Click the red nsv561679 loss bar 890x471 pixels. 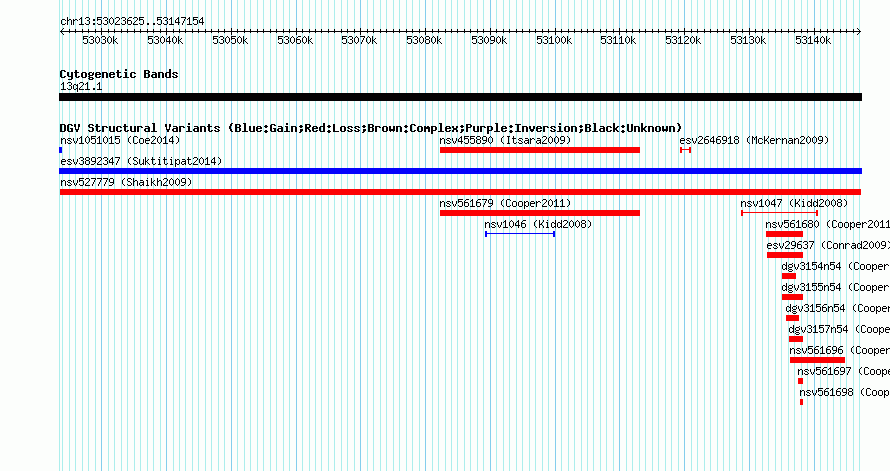click(540, 213)
